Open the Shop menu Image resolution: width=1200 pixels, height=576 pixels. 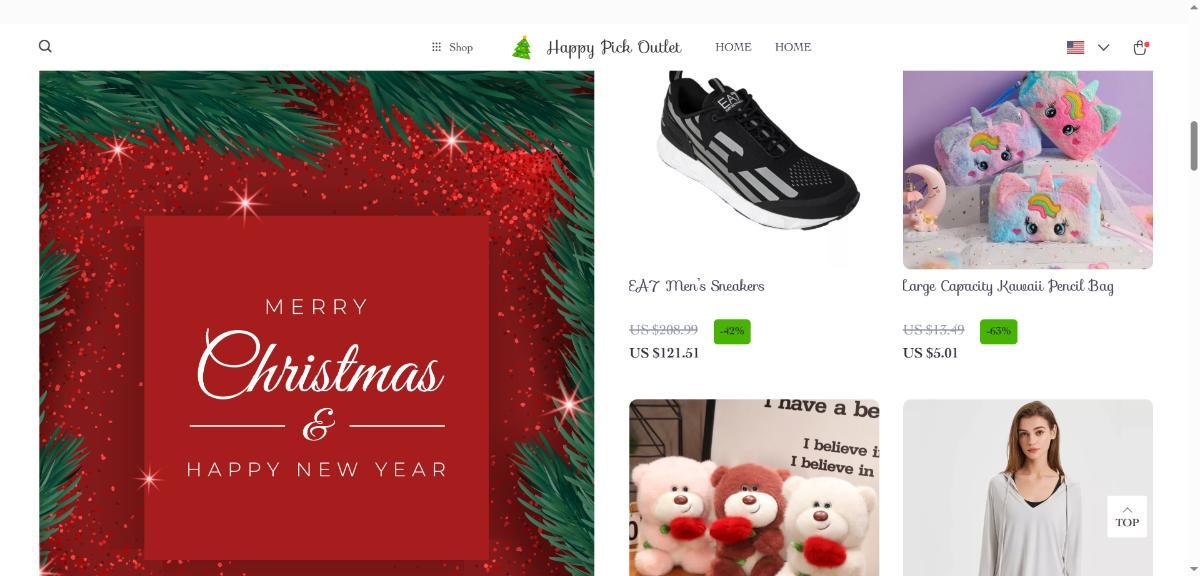pyautogui.click(x=452, y=47)
